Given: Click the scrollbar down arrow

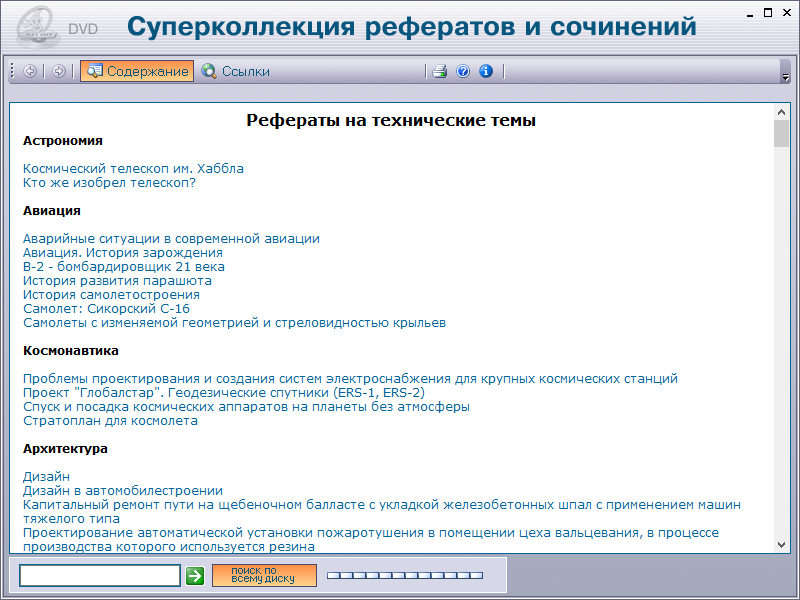Looking at the screenshot, I should [x=781, y=545].
